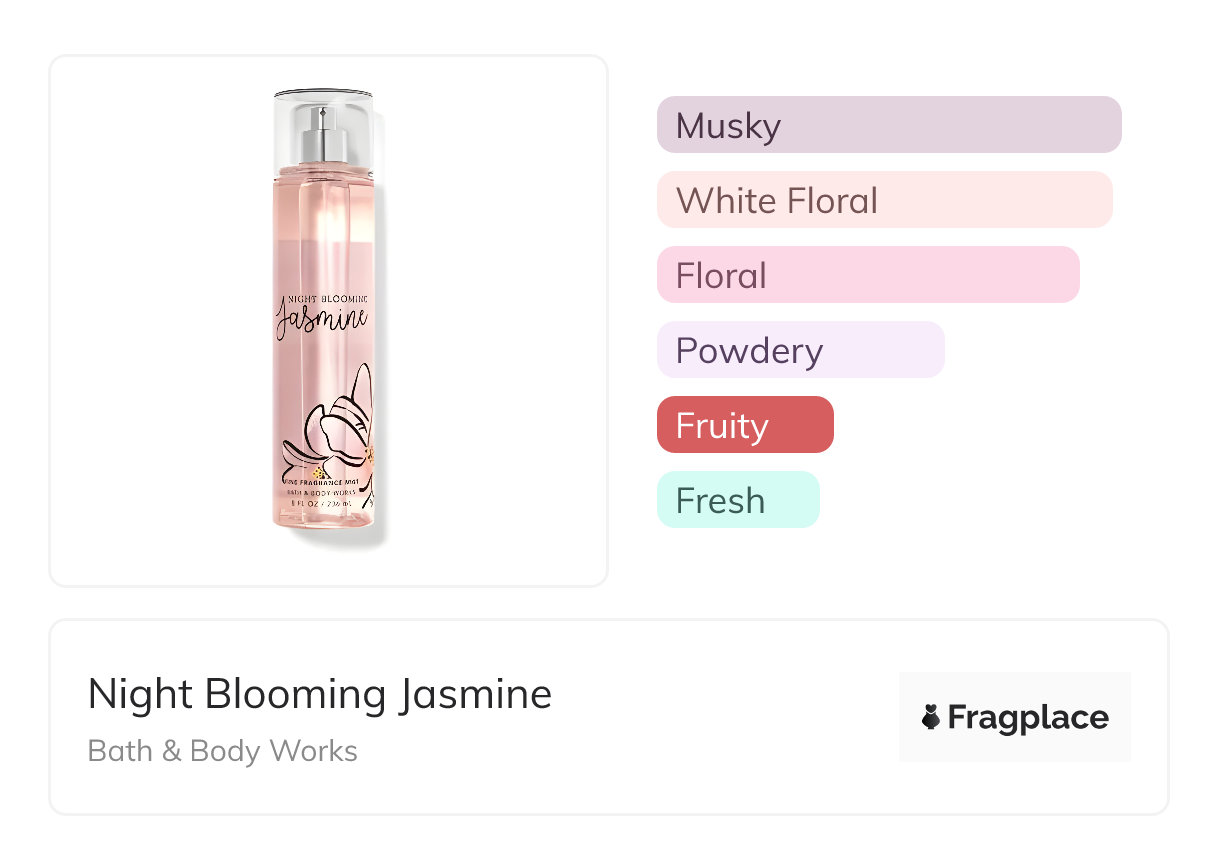Choose the Powdery accord bar
The height and width of the screenshot is (864, 1218).
pos(800,350)
